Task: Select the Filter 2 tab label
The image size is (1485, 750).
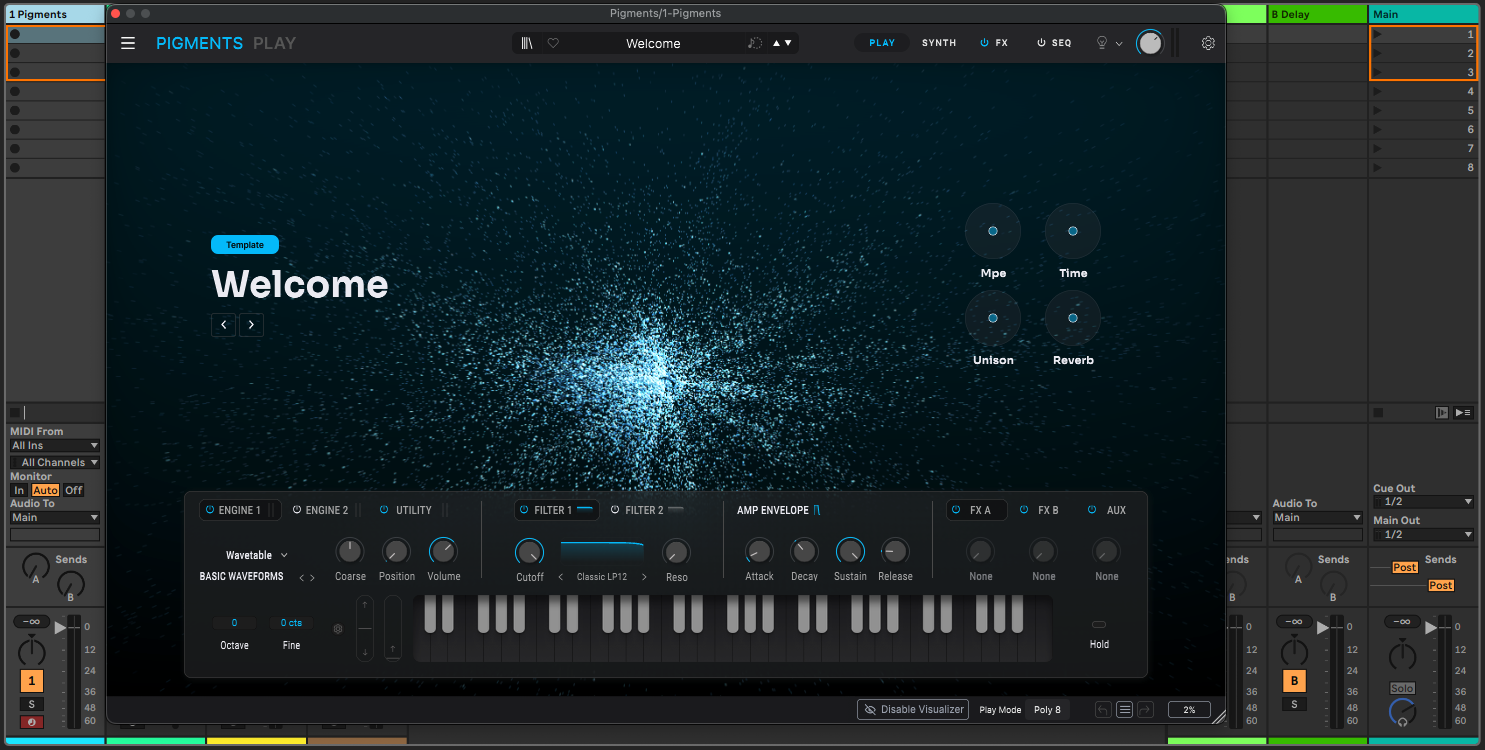Action: coord(644,510)
